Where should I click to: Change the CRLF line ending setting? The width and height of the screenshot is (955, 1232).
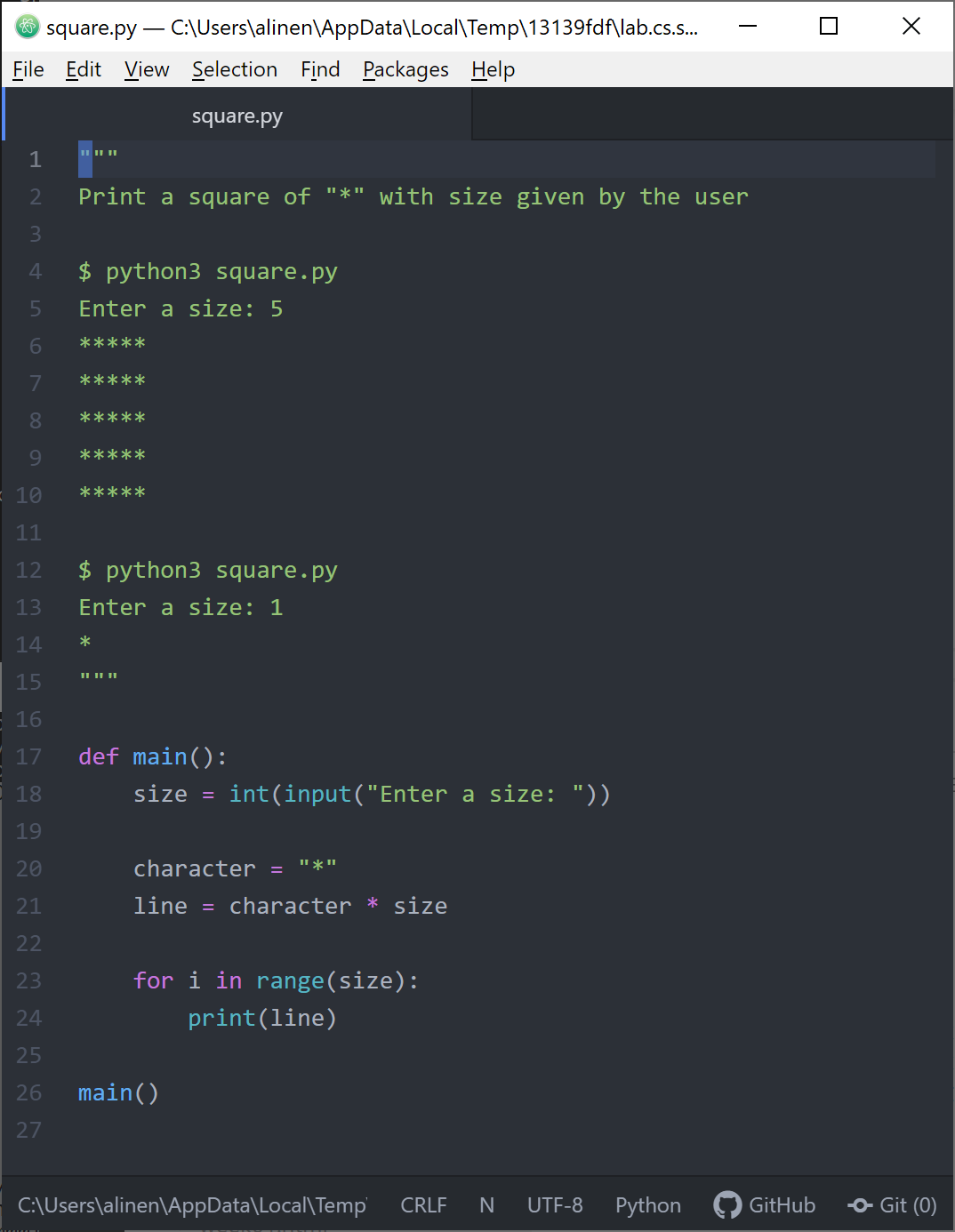[423, 1205]
